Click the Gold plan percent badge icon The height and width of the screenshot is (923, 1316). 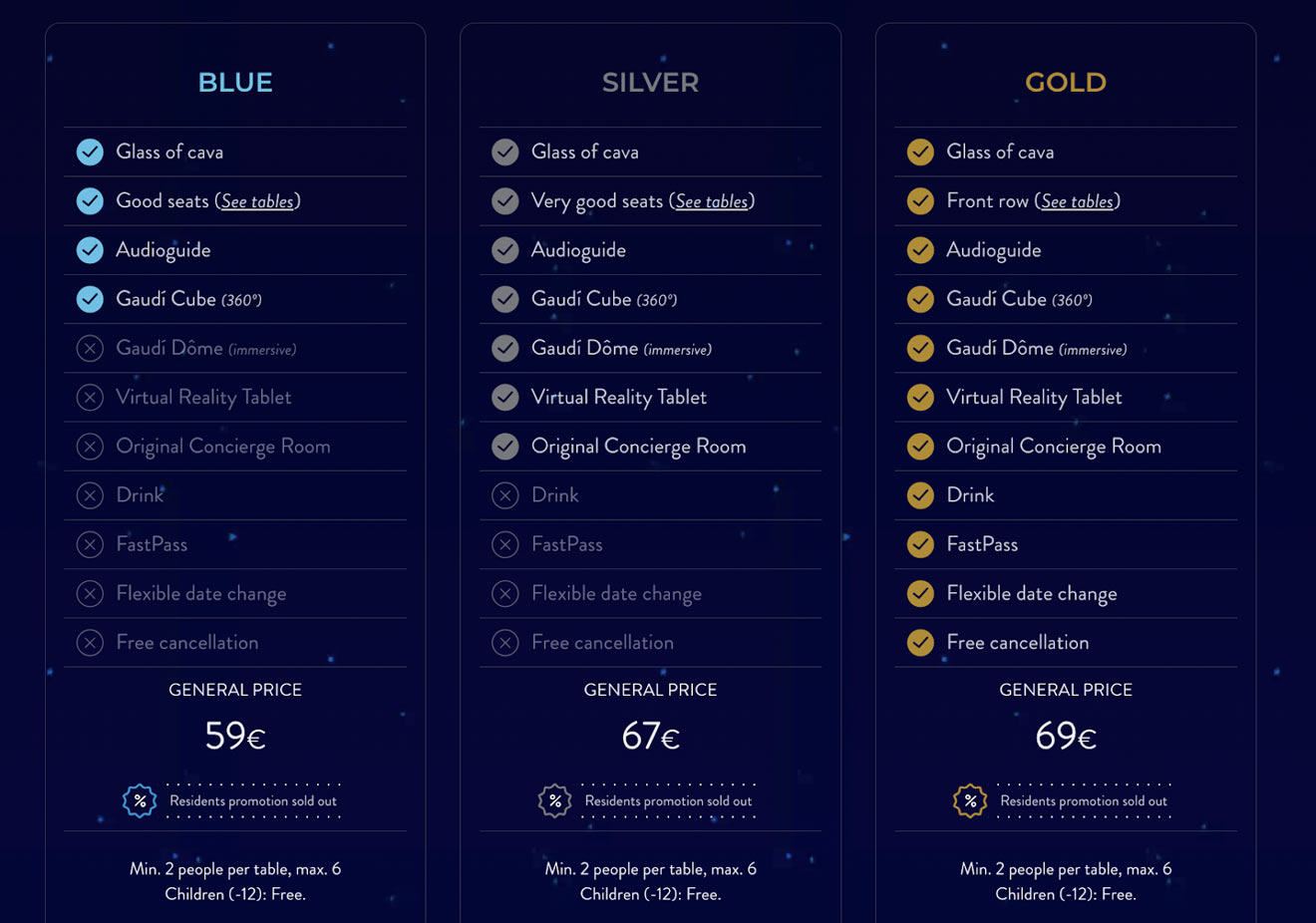click(970, 800)
